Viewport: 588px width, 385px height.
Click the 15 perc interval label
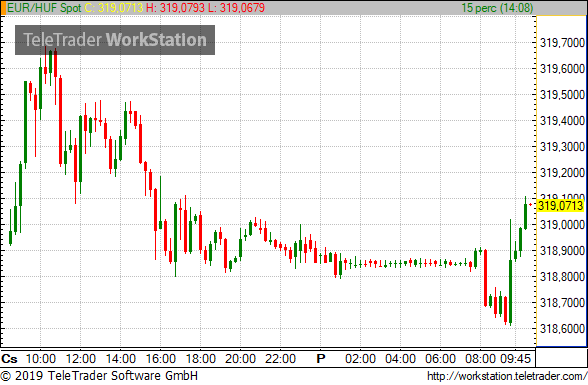(x=497, y=8)
